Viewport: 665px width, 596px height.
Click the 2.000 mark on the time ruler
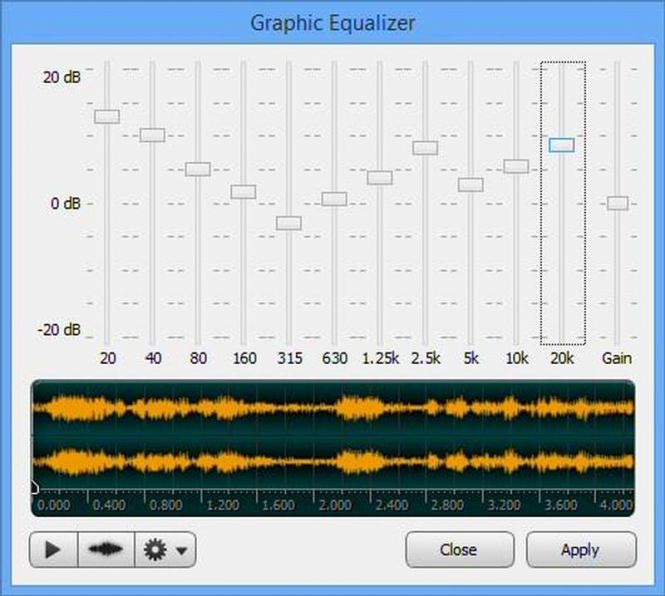point(335,505)
